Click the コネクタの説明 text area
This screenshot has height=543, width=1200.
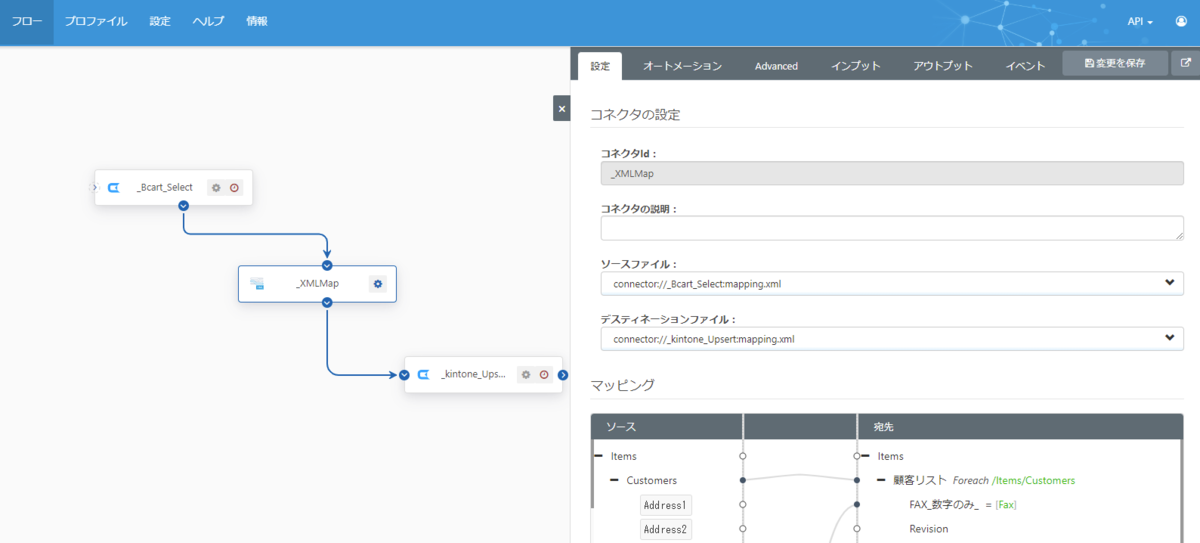coord(892,228)
